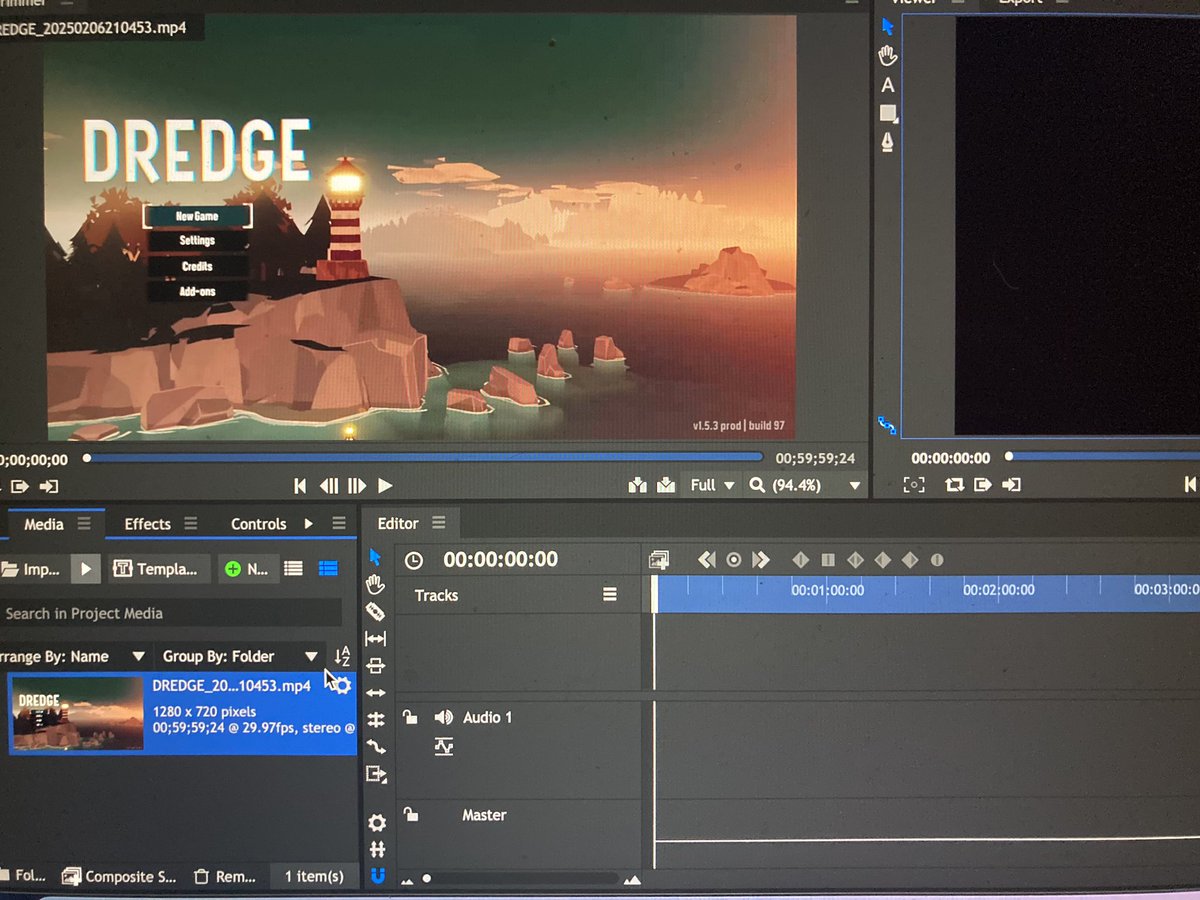Choose the Slice tool in the Editor
This screenshot has height=900, width=1200.
point(376,611)
